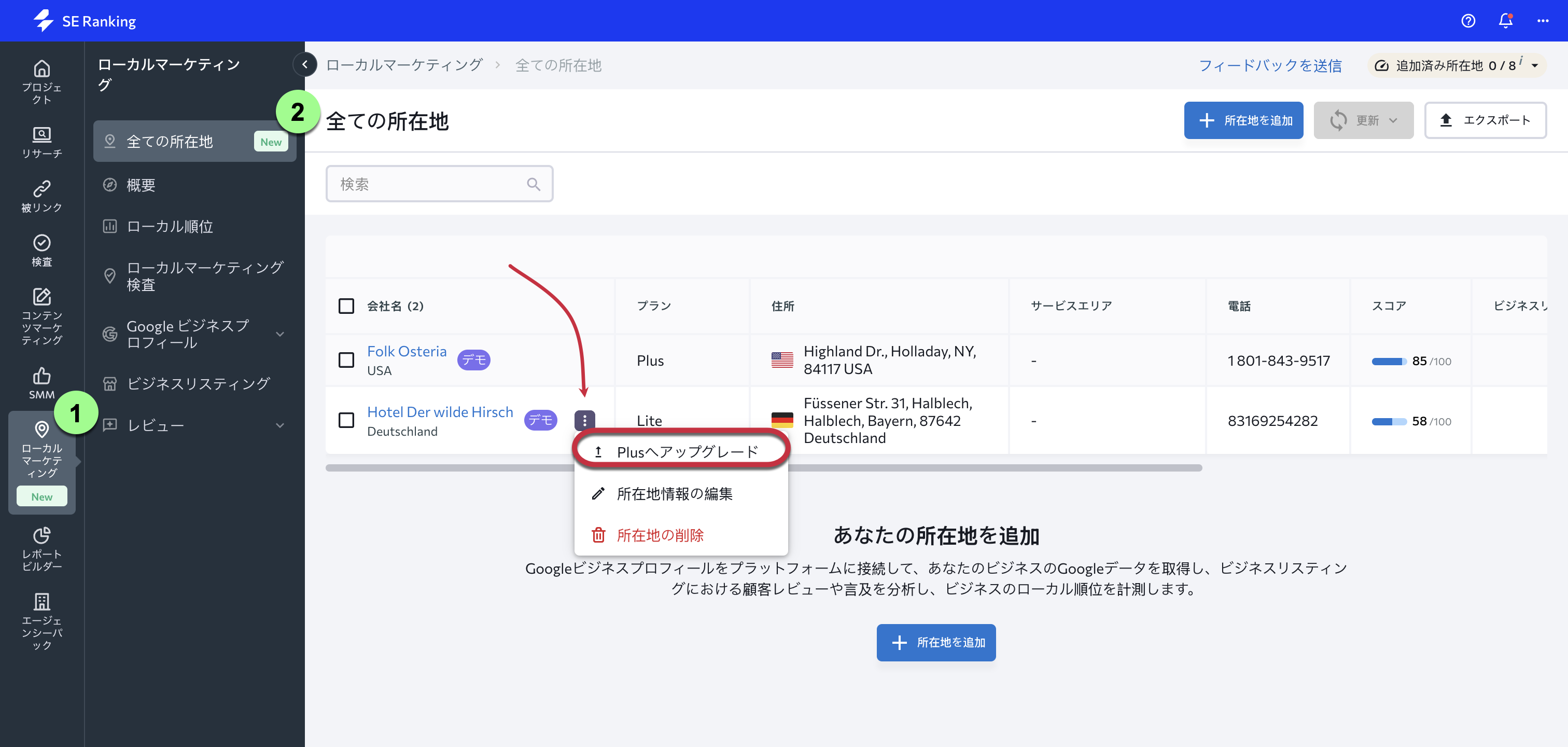Open the three-dot menu for Hotel Der wilde Hirsch
Viewport: 1568px width, 747px height.
(584, 420)
